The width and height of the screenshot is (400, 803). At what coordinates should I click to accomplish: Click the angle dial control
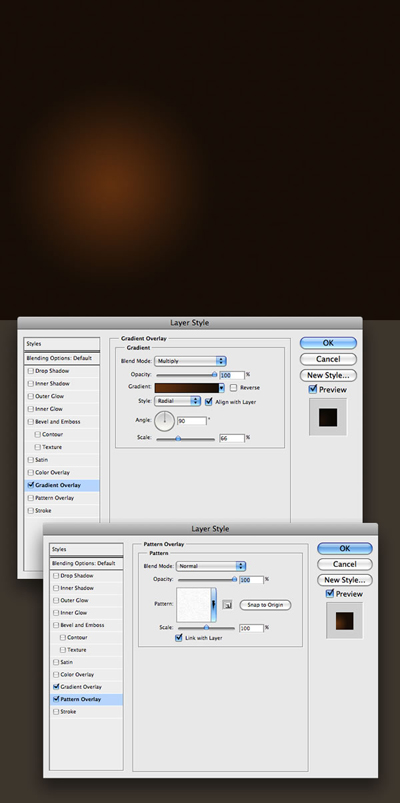[x=164, y=420]
